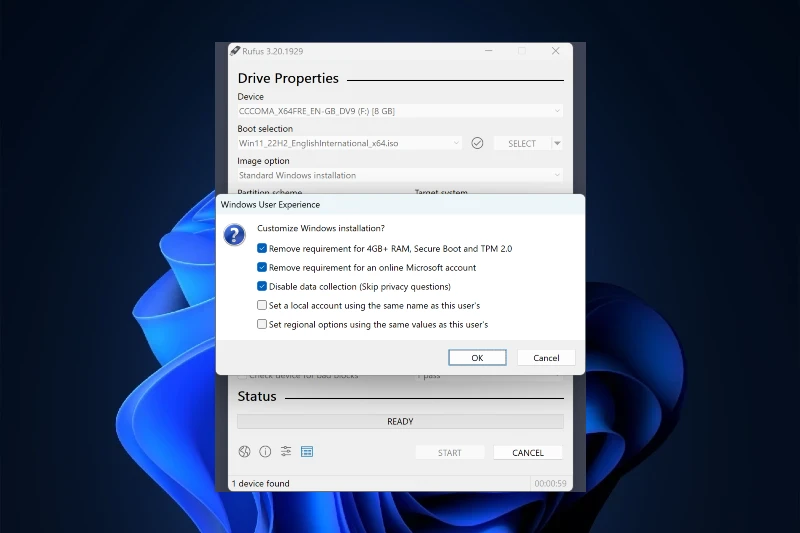Click the 'Customize Windows installation?' text

(x=321, y=228)
